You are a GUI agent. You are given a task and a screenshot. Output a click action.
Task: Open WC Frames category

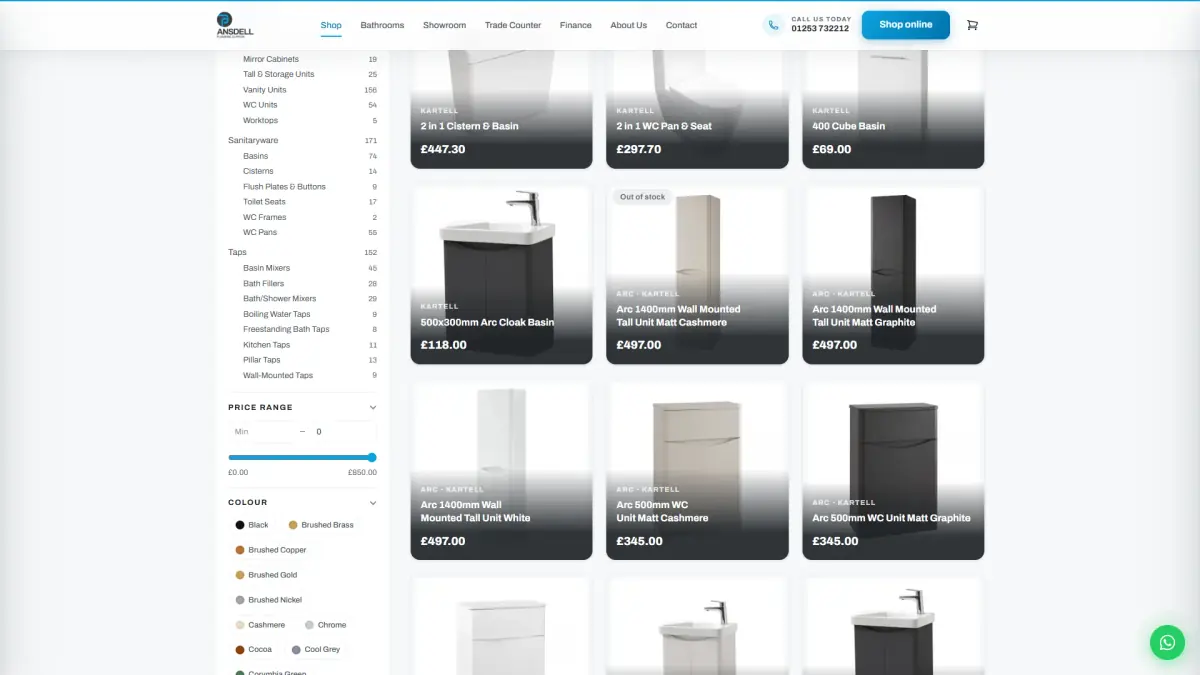pyautogui.click(x=265, y=217)
